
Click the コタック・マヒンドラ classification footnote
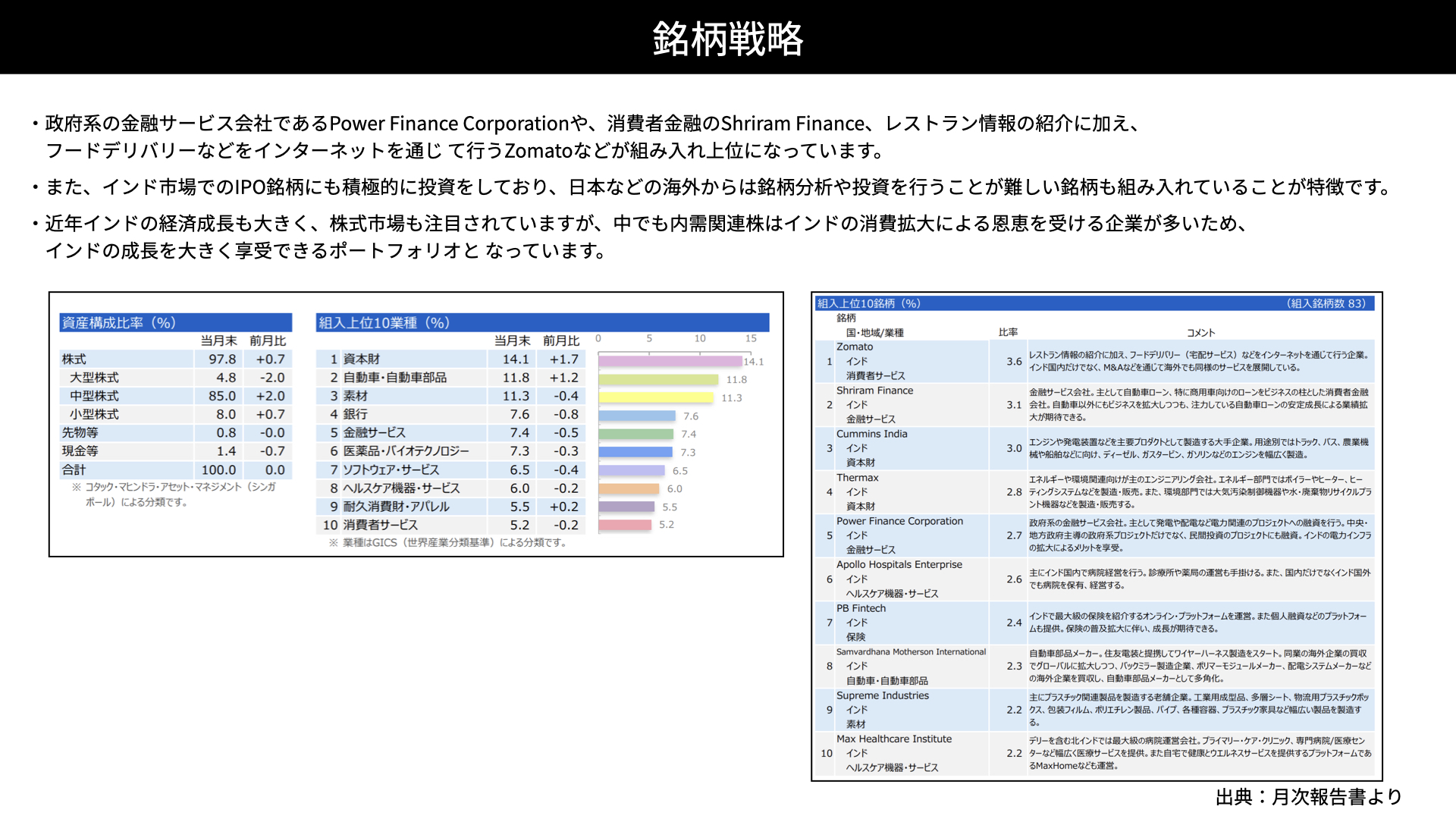174,494
